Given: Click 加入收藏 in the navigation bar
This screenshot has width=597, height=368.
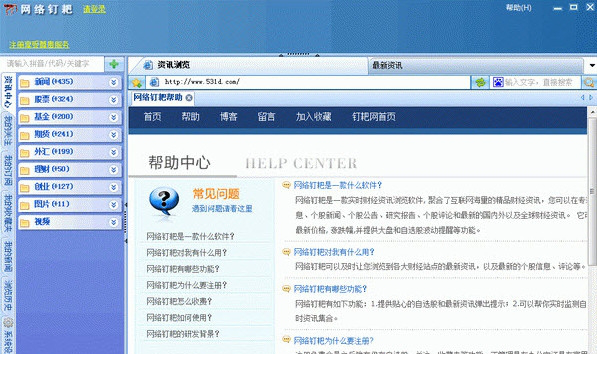Looking at the screenshot, I should tap(314, 116).
